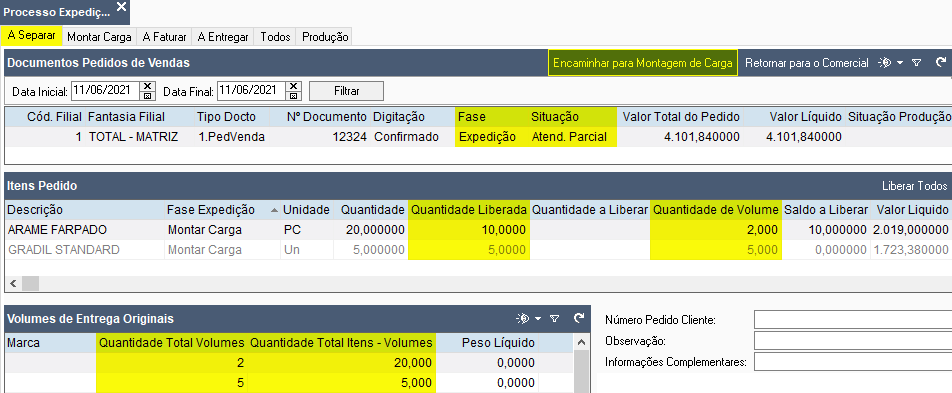
Task: Click the Marca column header
Action: (50, 343)
